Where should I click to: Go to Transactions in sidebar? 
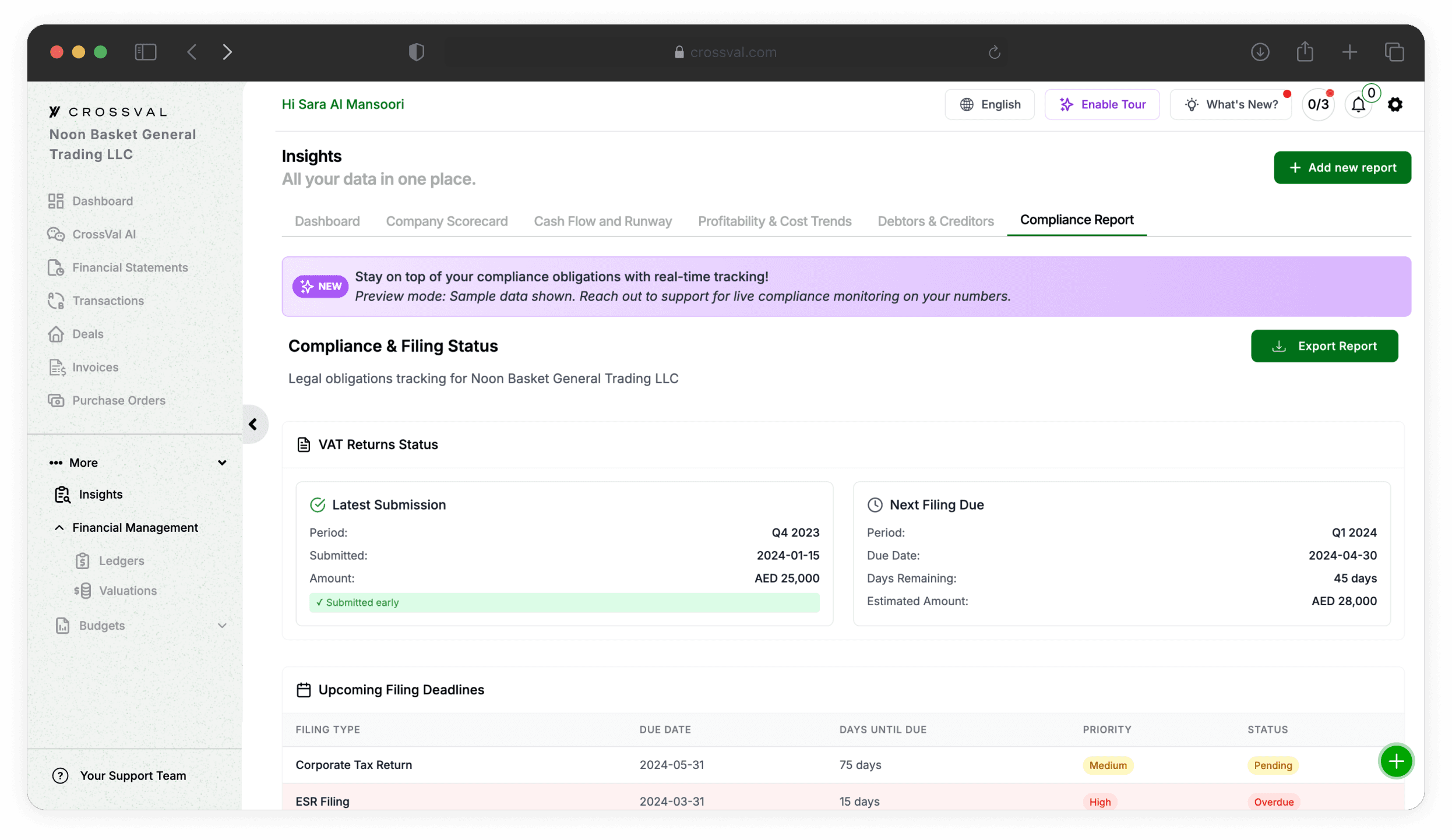click(x=96, y=301)
